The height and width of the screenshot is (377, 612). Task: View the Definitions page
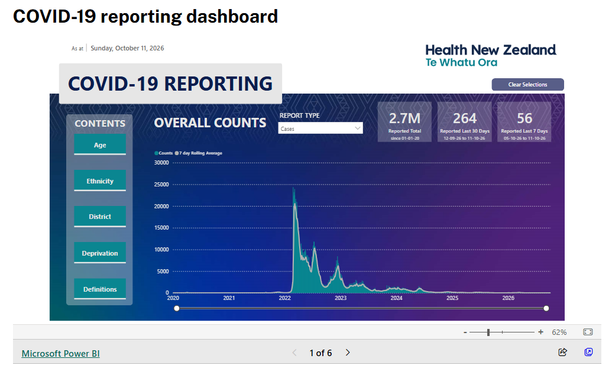(x=100, y=289)
